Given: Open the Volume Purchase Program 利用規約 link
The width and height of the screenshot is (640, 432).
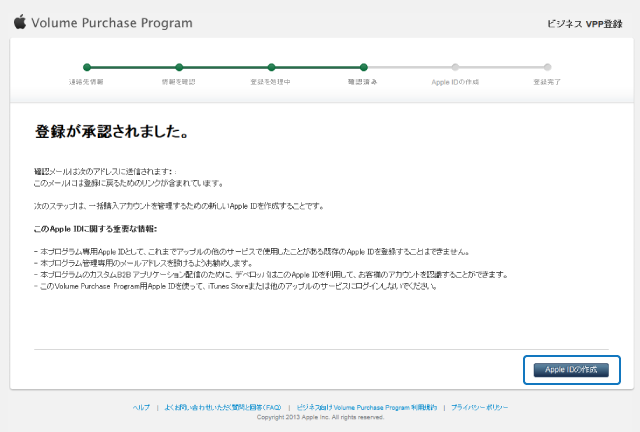Looking at the screenshot, I should pos(366,408).
